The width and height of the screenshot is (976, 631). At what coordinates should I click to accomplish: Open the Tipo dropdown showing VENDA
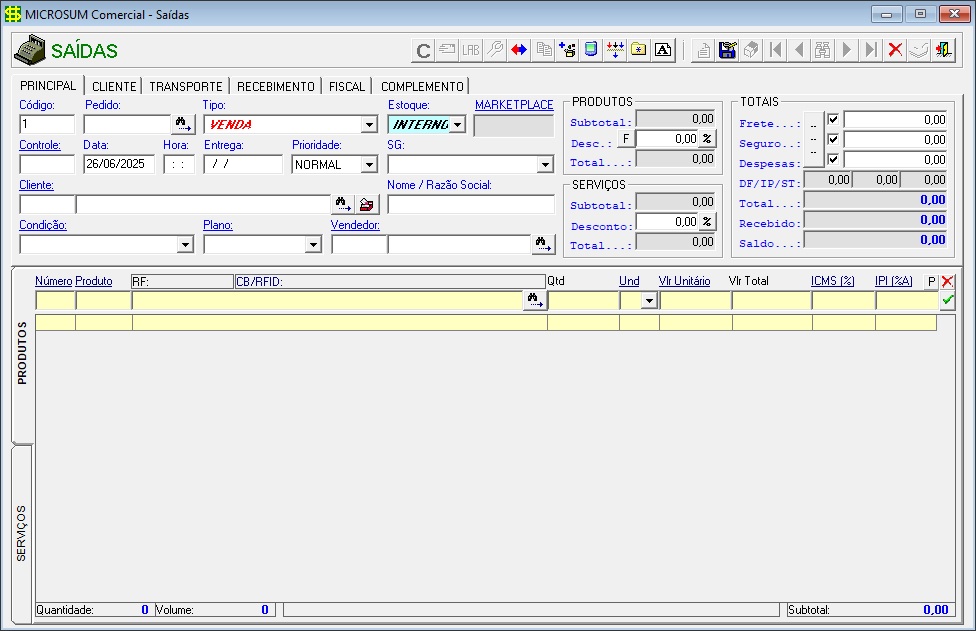pos(368,125)
